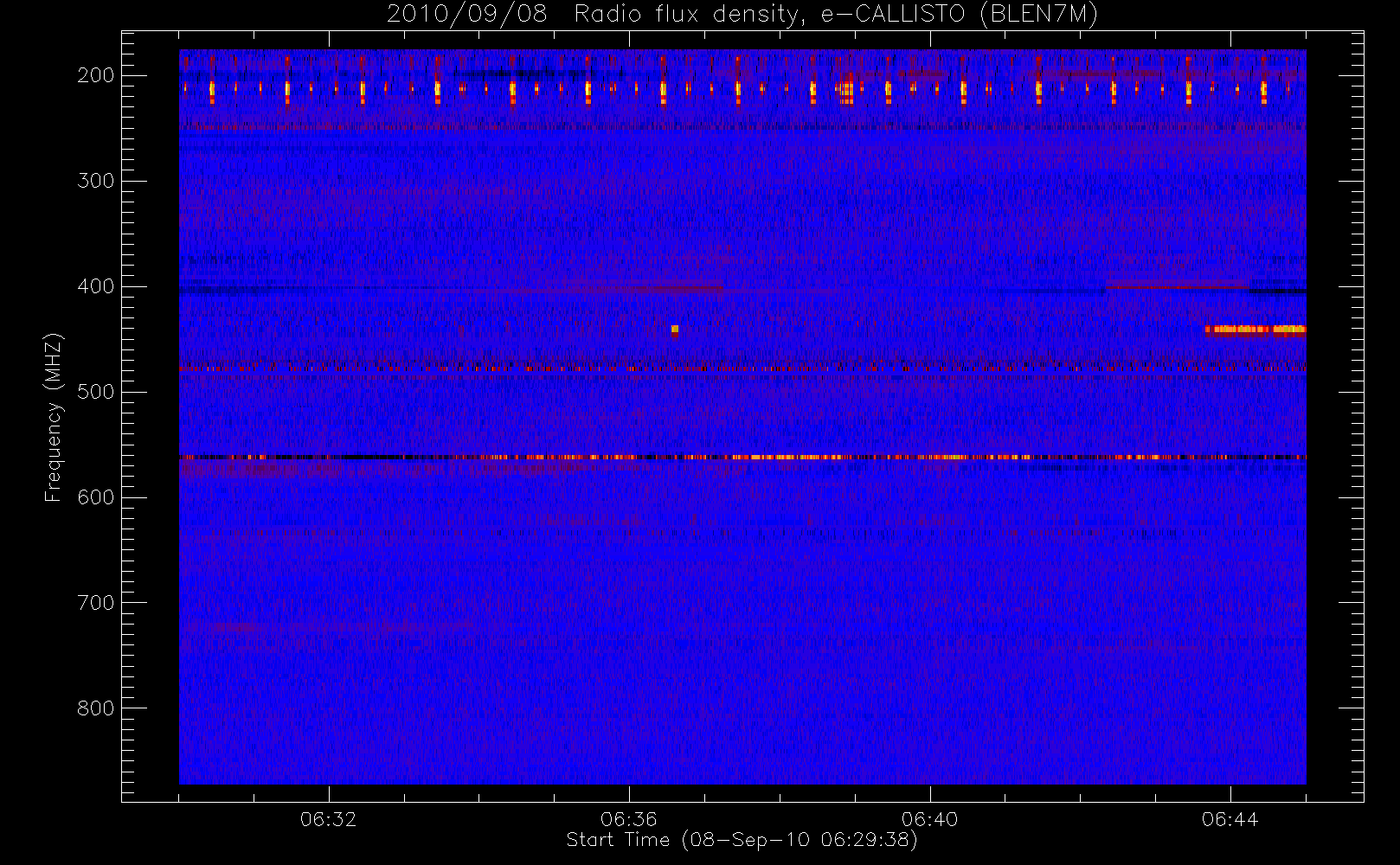The image size is (1400, 865).
Task: Click the 500 frequency tick label
Action: tap(95, 392)
